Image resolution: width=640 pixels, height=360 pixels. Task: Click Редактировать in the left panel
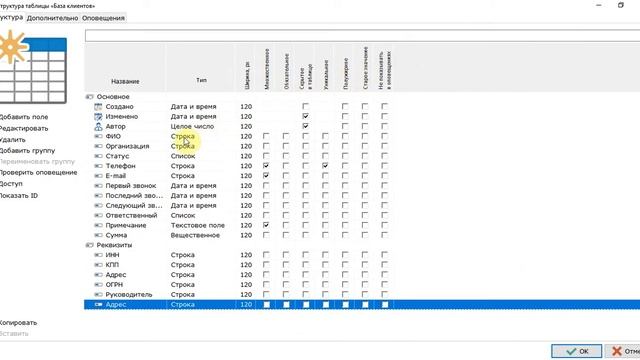click(24, 129)
